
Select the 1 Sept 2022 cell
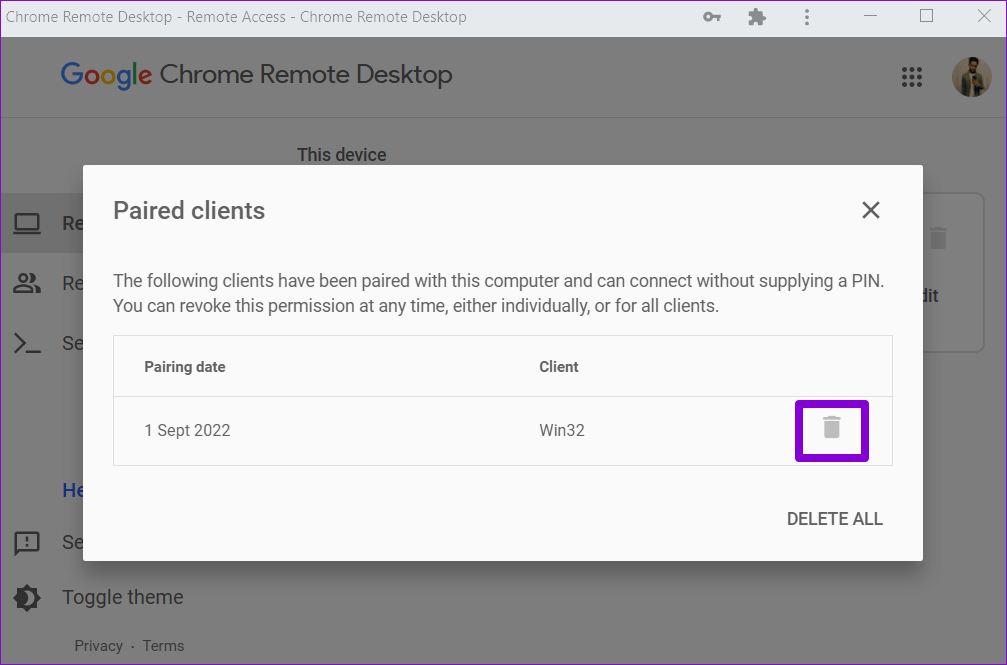(187, 430)
